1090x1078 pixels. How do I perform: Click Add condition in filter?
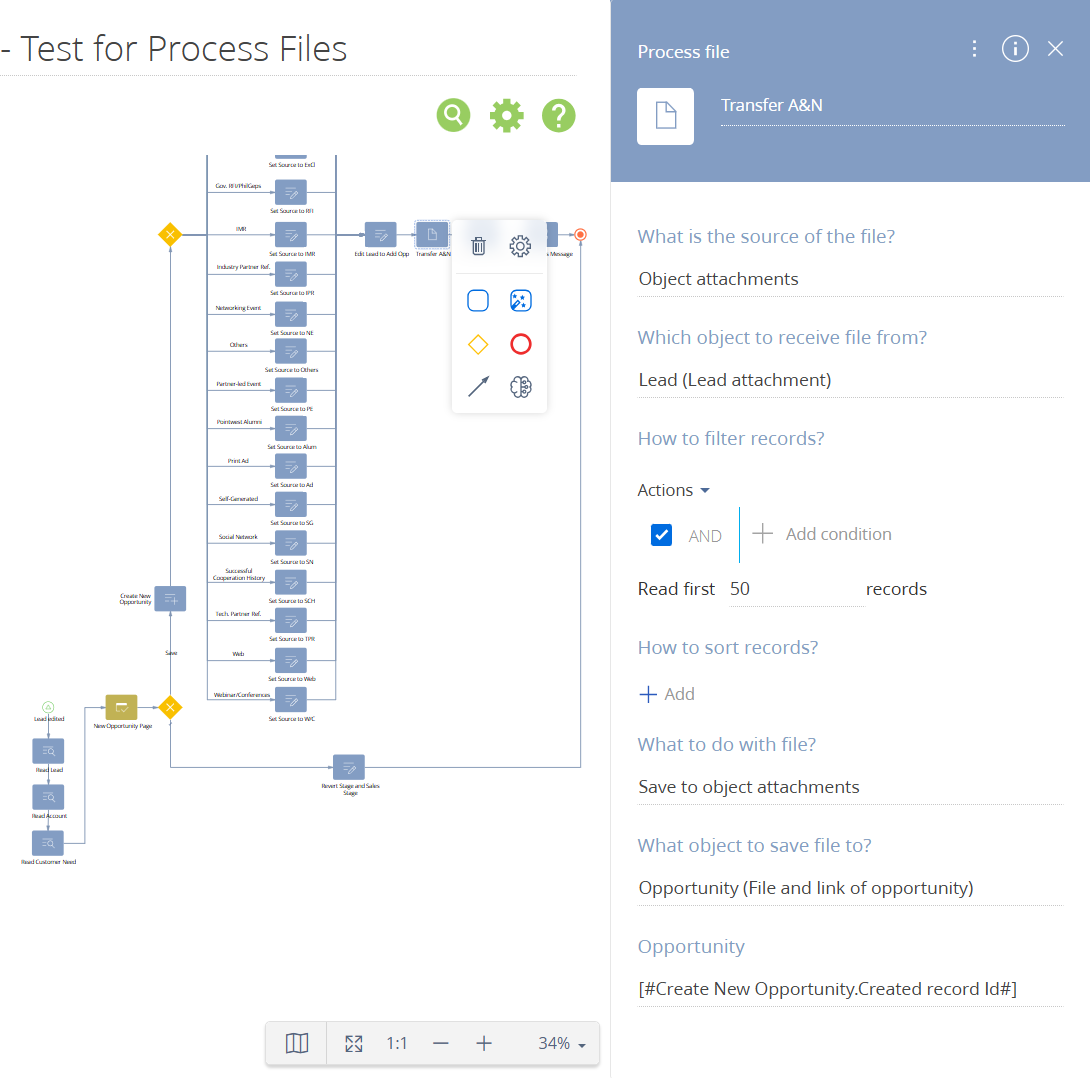(822, 534)
